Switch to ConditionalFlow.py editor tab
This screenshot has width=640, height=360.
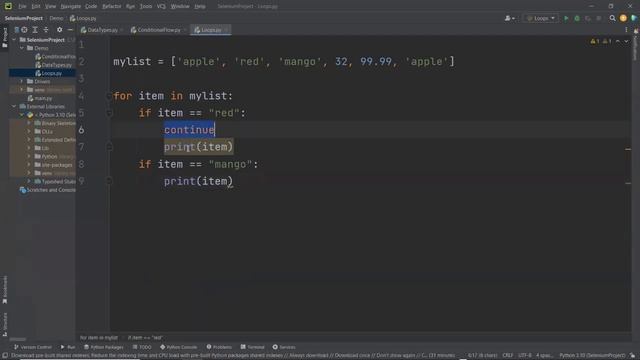pos(158,30)
